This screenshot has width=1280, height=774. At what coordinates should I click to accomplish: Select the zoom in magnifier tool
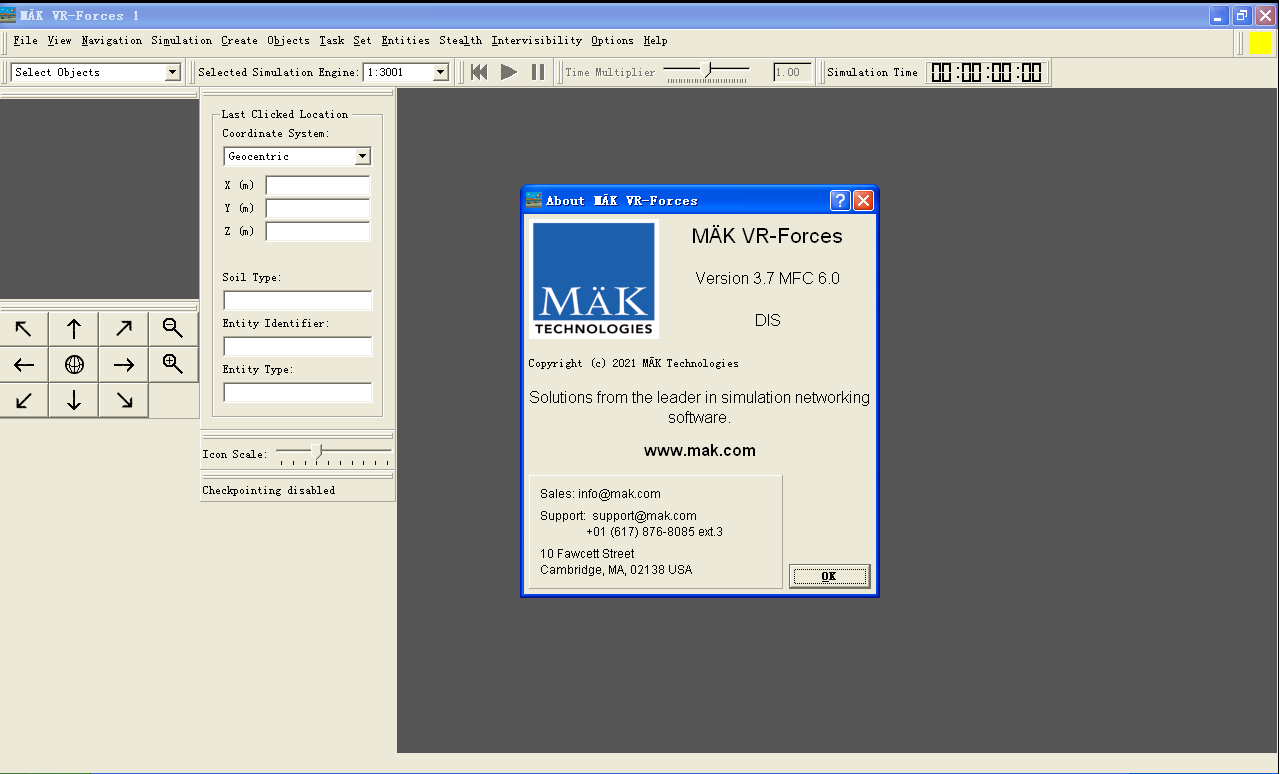tap(173, 364)
